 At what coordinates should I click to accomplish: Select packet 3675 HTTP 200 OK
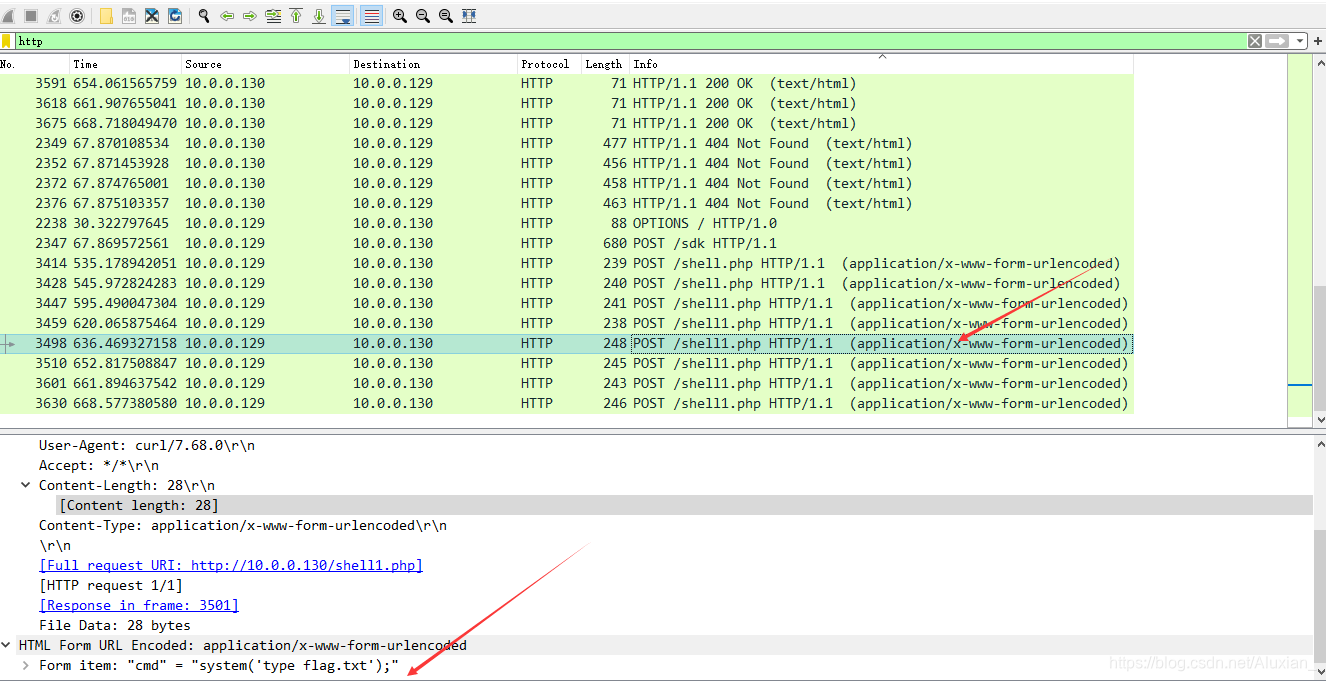pyautogui.click(x=566, y=123)
